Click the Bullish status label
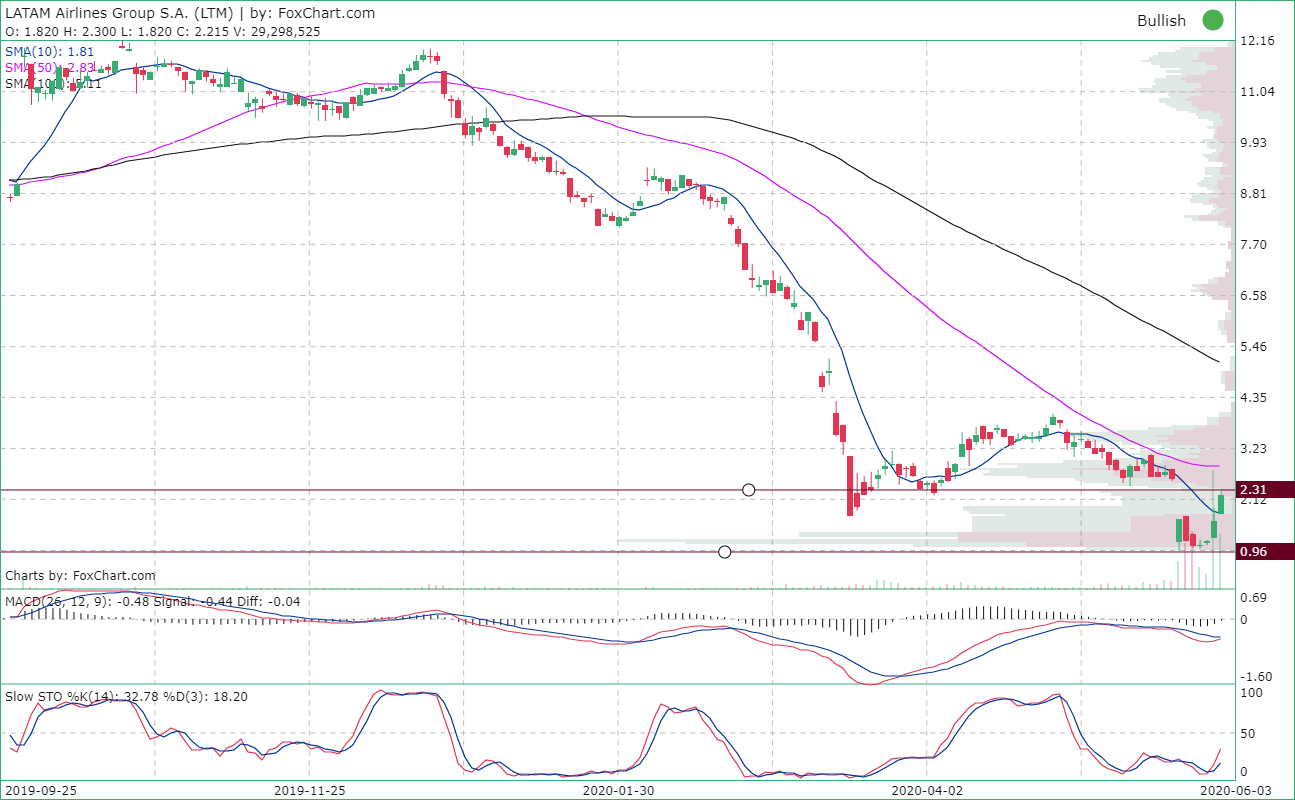 [x=1161, y=21]
